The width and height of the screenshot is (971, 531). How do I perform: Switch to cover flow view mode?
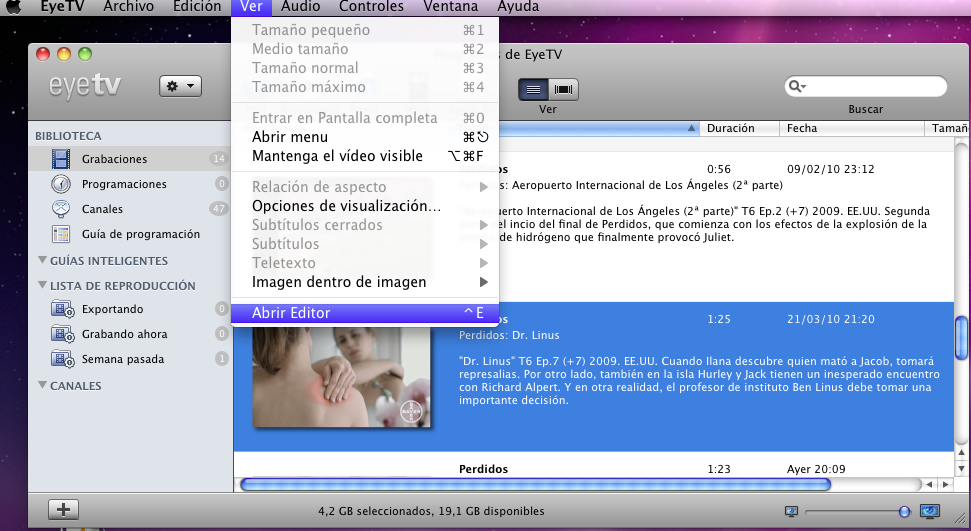pyautogui.click(x=564, y=89)
